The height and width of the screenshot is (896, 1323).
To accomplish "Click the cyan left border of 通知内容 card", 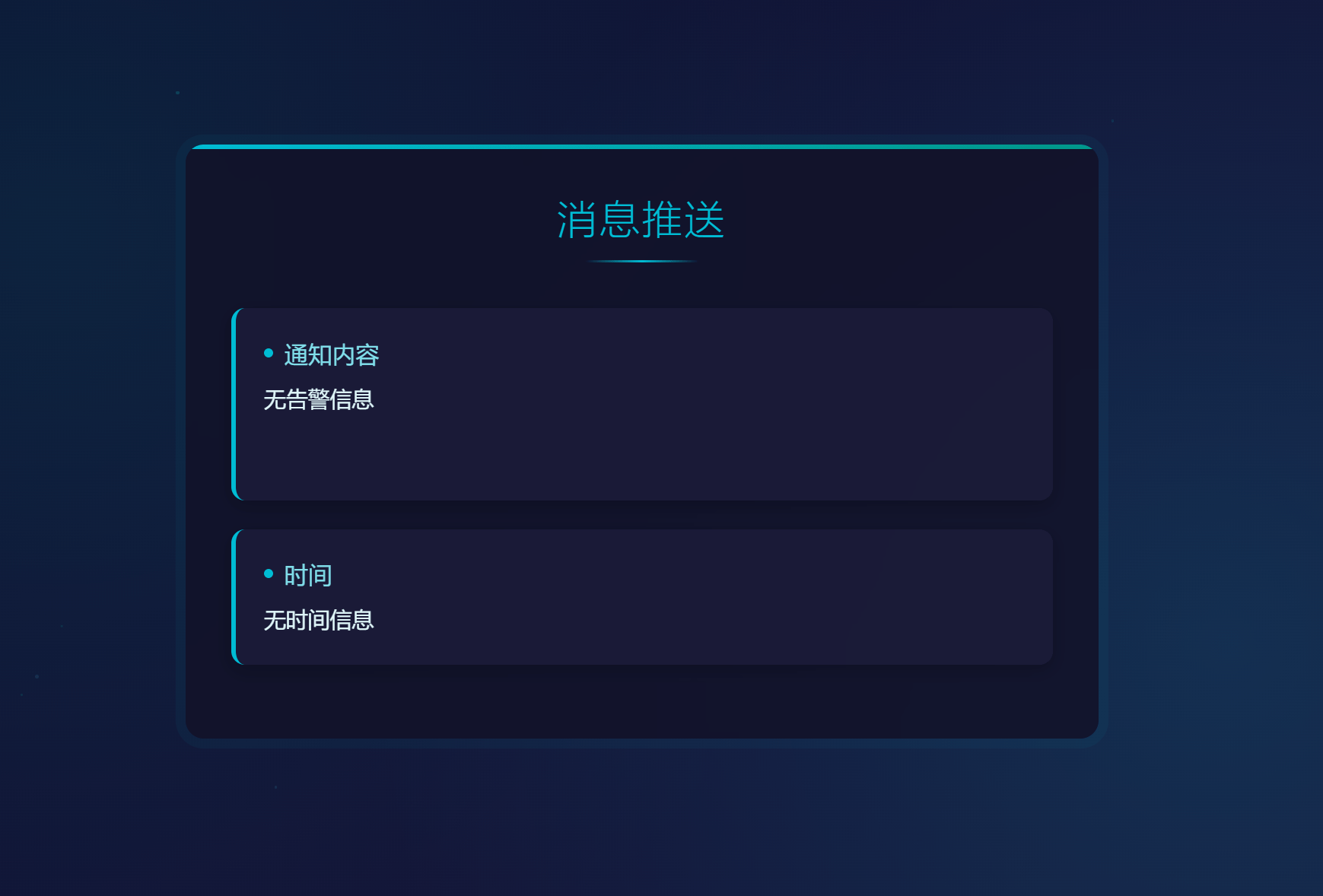I will [x=234, y=404].
